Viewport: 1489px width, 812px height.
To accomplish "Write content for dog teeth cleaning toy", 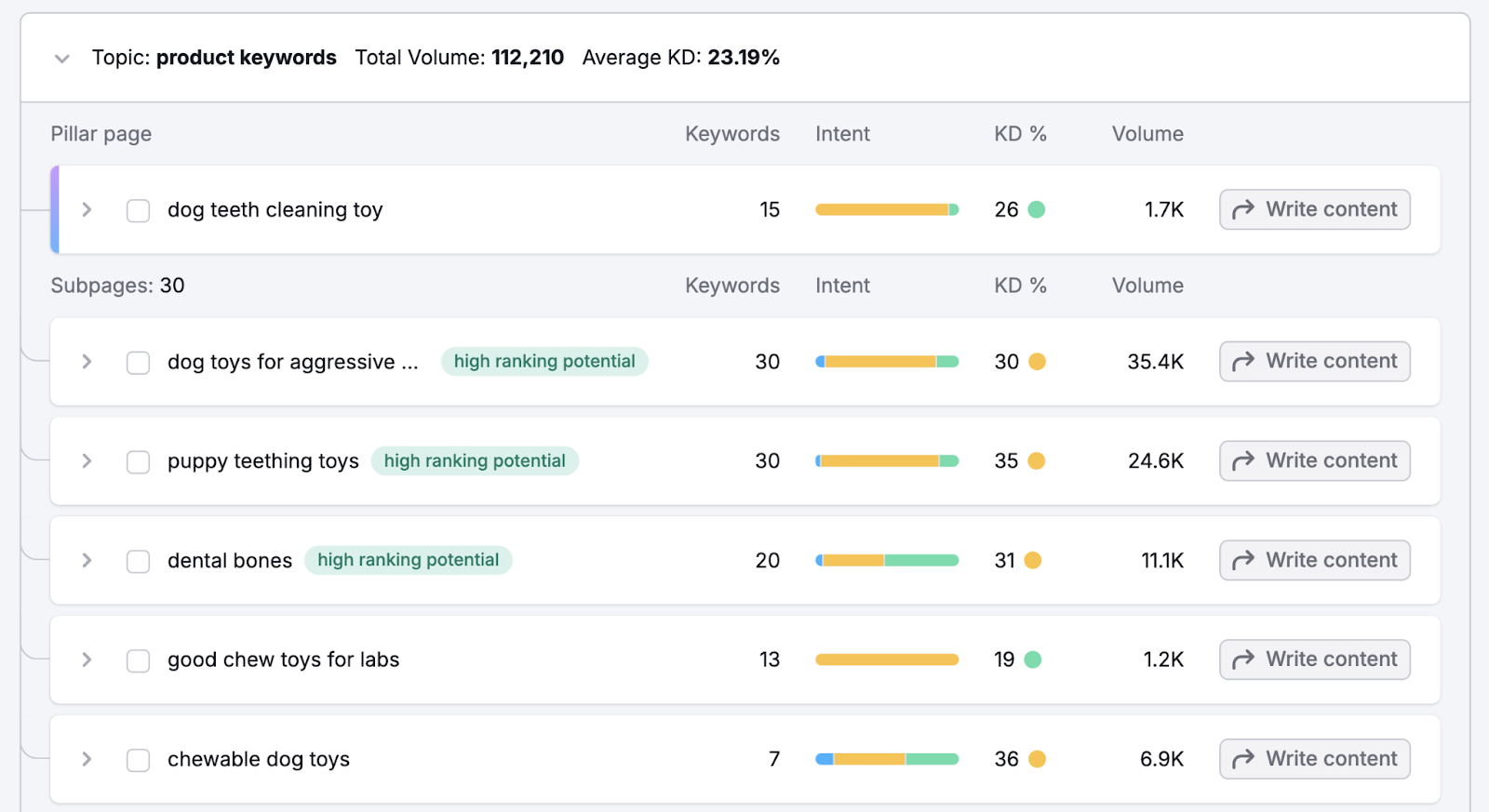I will coord(1315,209).
